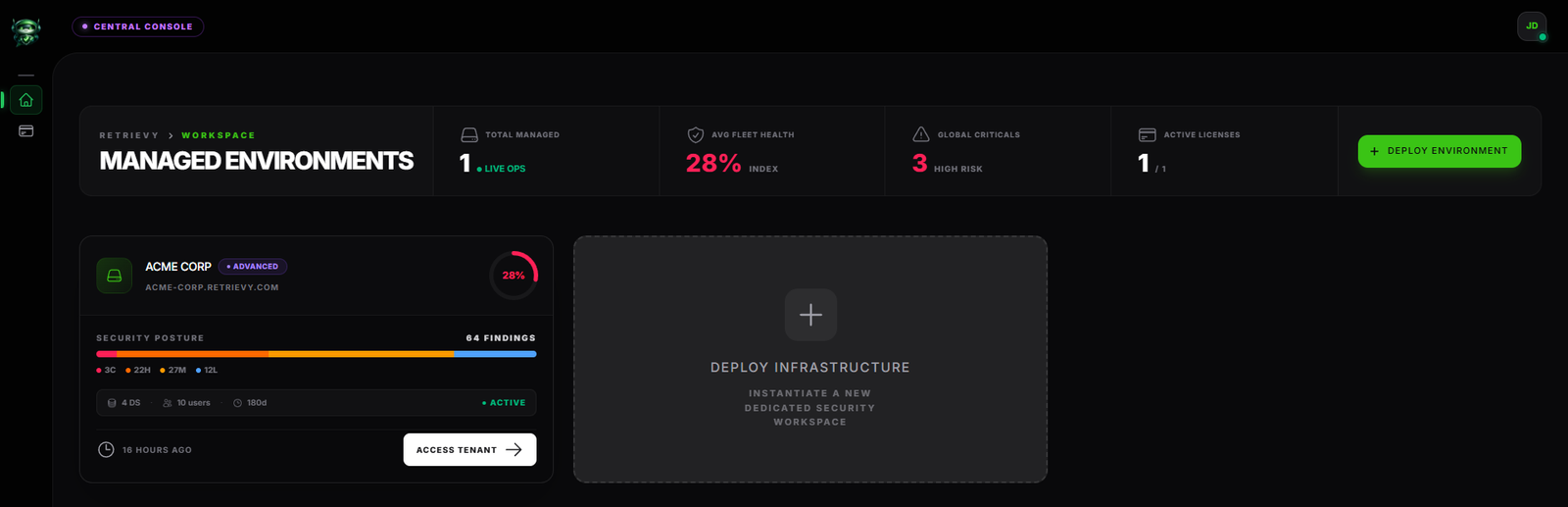Click the Acme Corp tenant name

tap(178, 267)
